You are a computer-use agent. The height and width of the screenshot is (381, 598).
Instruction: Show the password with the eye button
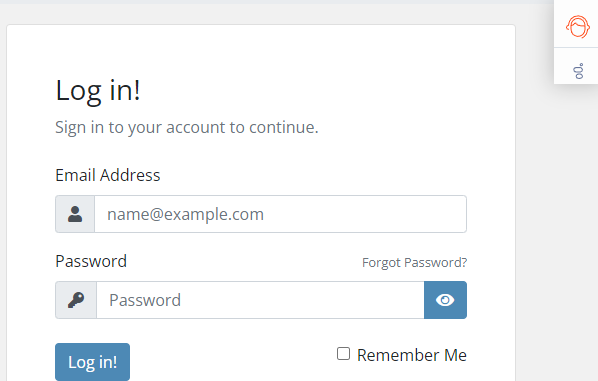point(445,300)
